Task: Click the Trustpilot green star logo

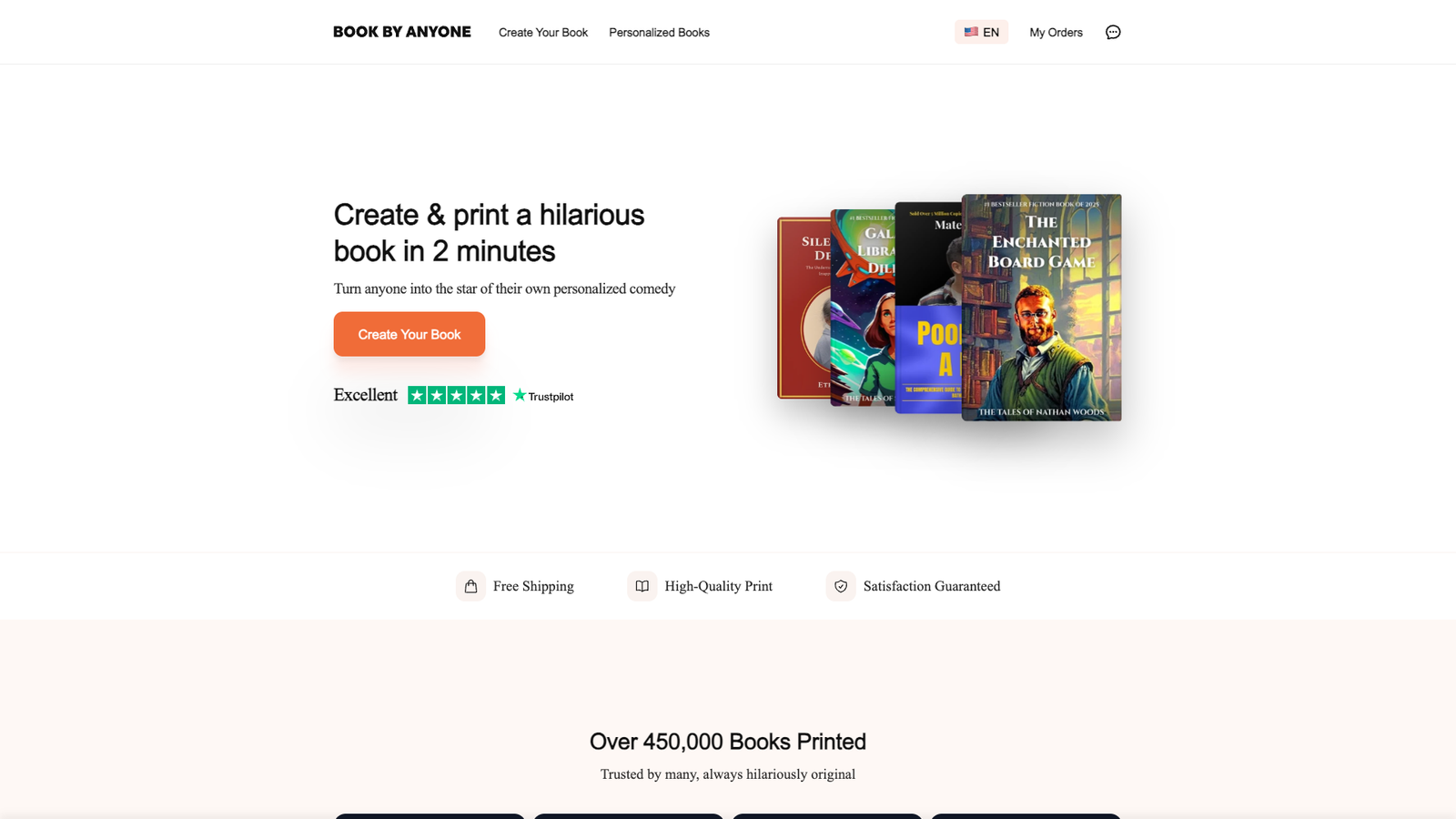Action: pyautogui.click(x=520, y=395)
